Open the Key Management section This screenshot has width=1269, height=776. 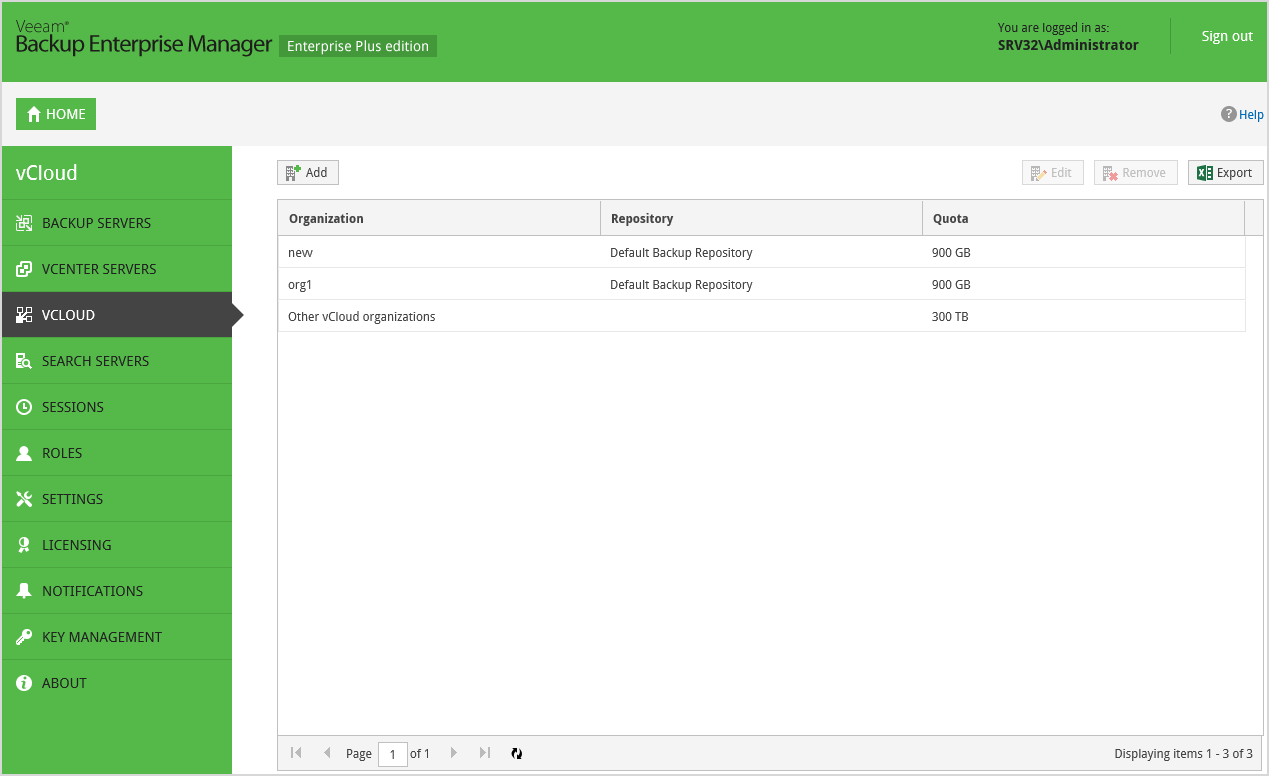coord(117,637)
